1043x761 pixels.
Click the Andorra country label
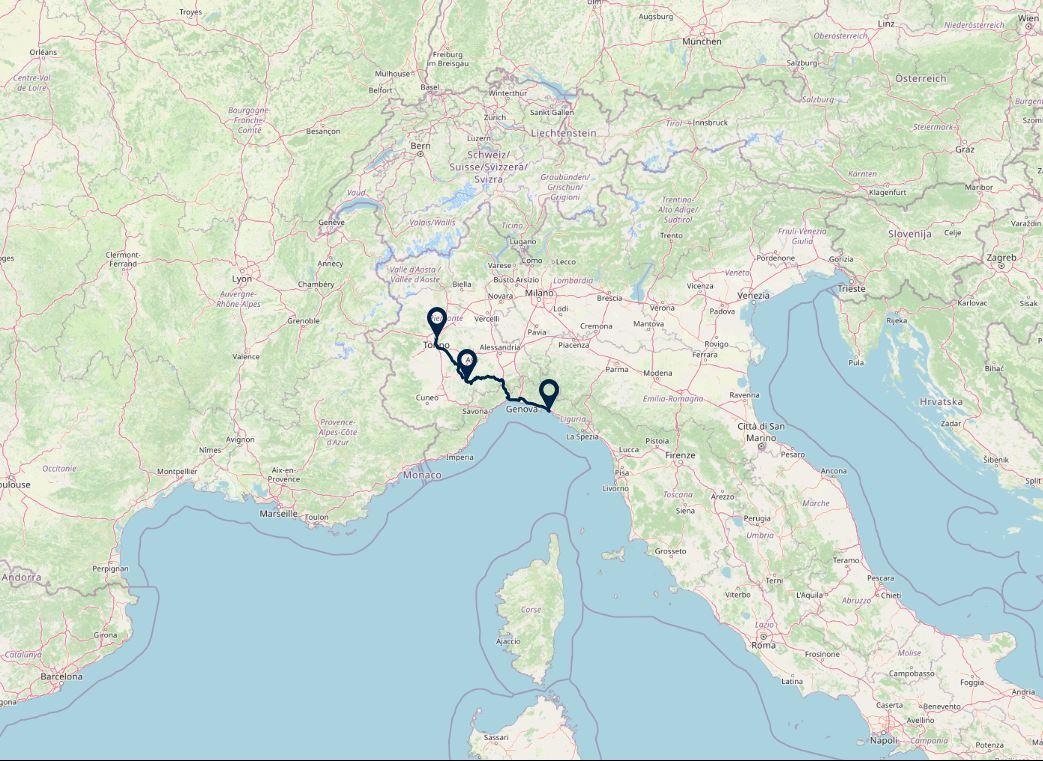(21, 577)
